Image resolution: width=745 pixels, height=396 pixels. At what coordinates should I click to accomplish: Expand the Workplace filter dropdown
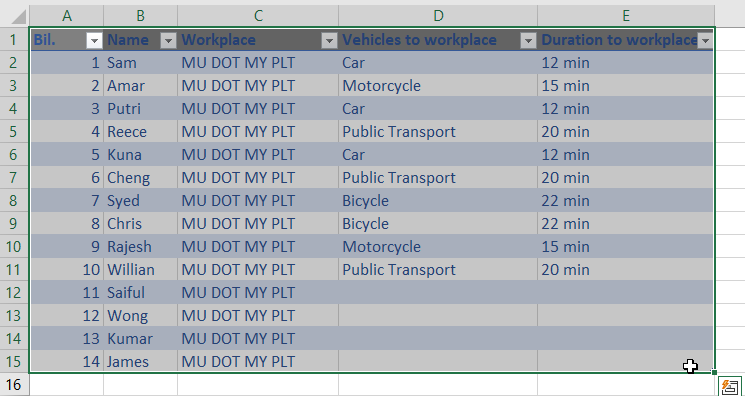pyautogui.click(x=329, y=41)
